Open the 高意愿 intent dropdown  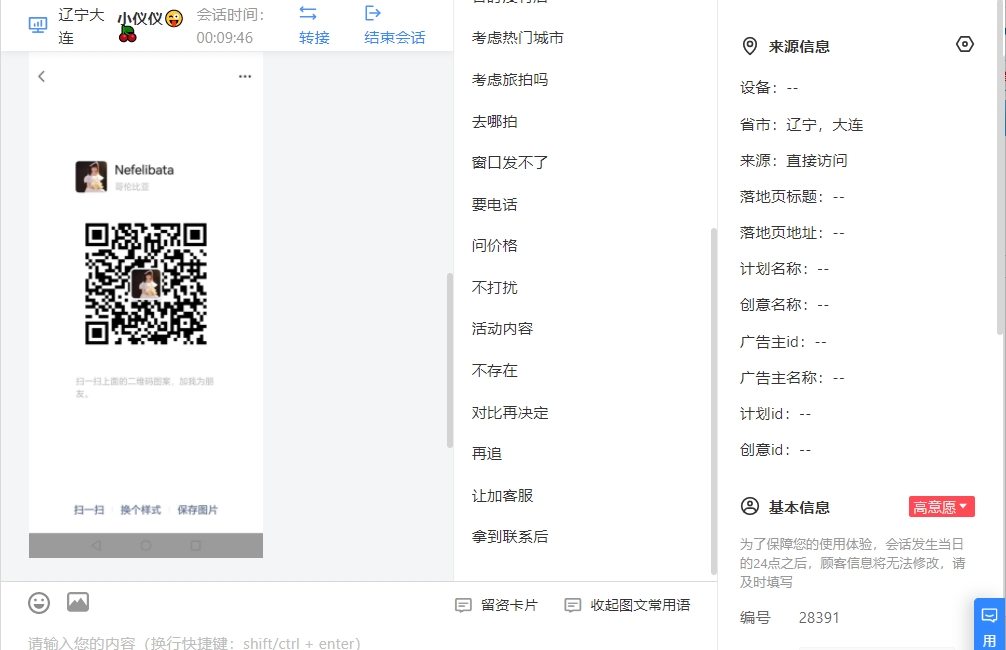click(941, 507)
